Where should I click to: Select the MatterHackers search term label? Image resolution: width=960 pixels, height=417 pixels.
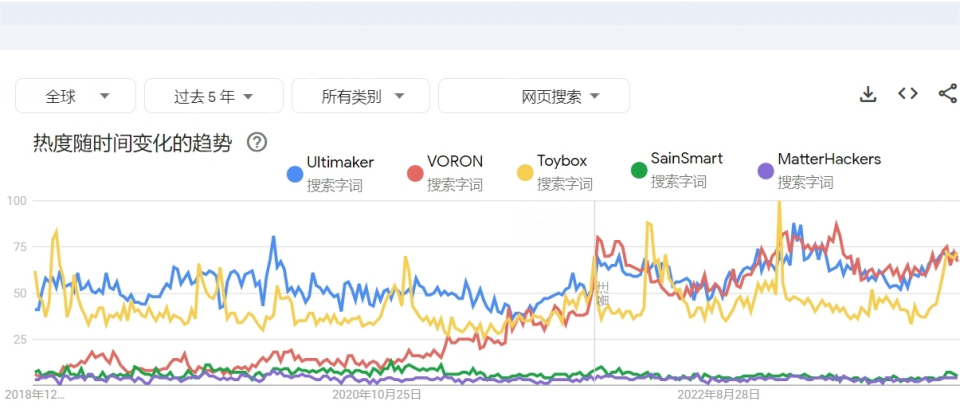(829, 158)
